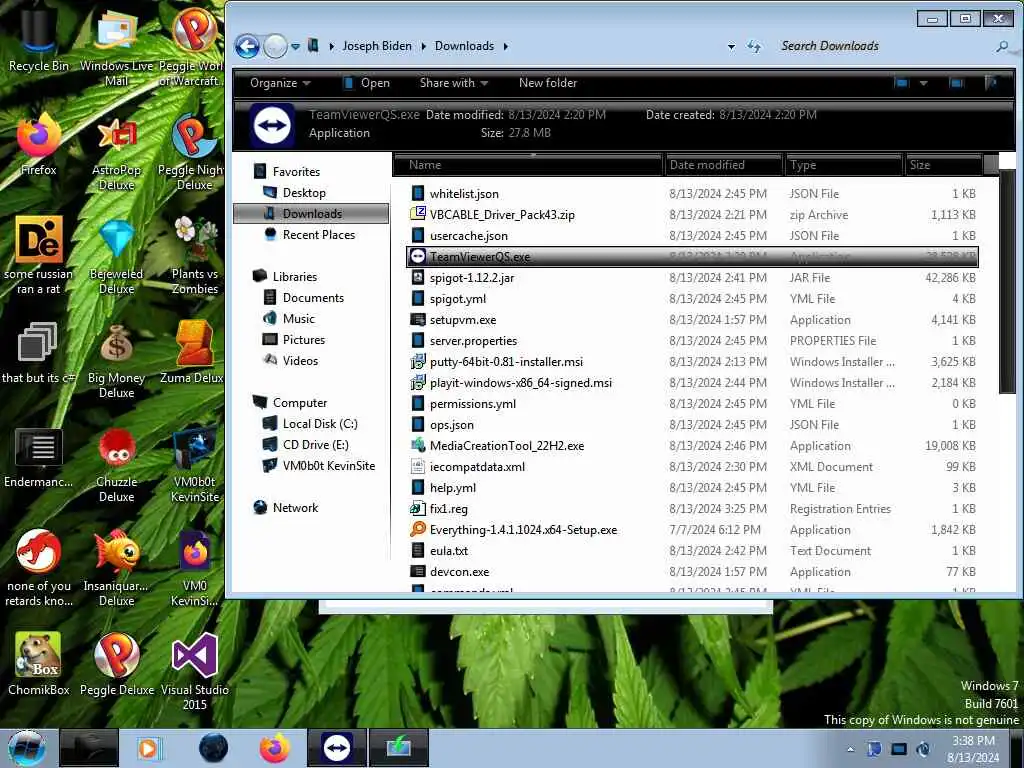Image resolution: width=1024 pixels, height=768 pixels.
Task: Click the Open toolbar button
Action: (366, 83)
